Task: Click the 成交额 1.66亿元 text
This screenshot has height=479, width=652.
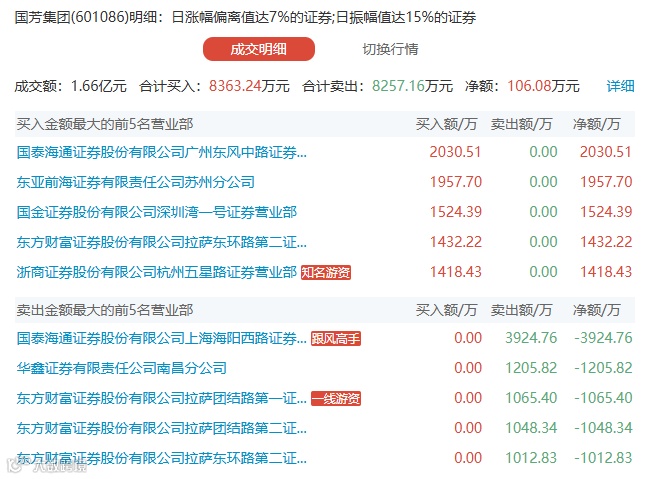Action: [71, 86]
